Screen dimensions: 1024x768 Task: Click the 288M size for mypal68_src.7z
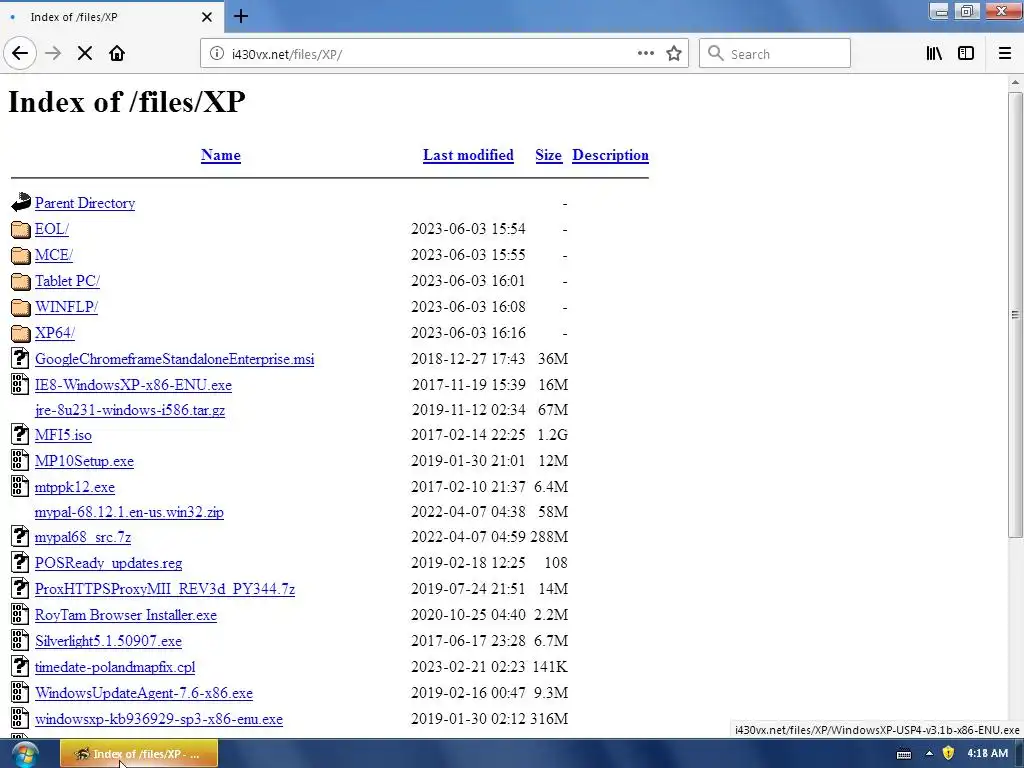click(x=549, y=537)
